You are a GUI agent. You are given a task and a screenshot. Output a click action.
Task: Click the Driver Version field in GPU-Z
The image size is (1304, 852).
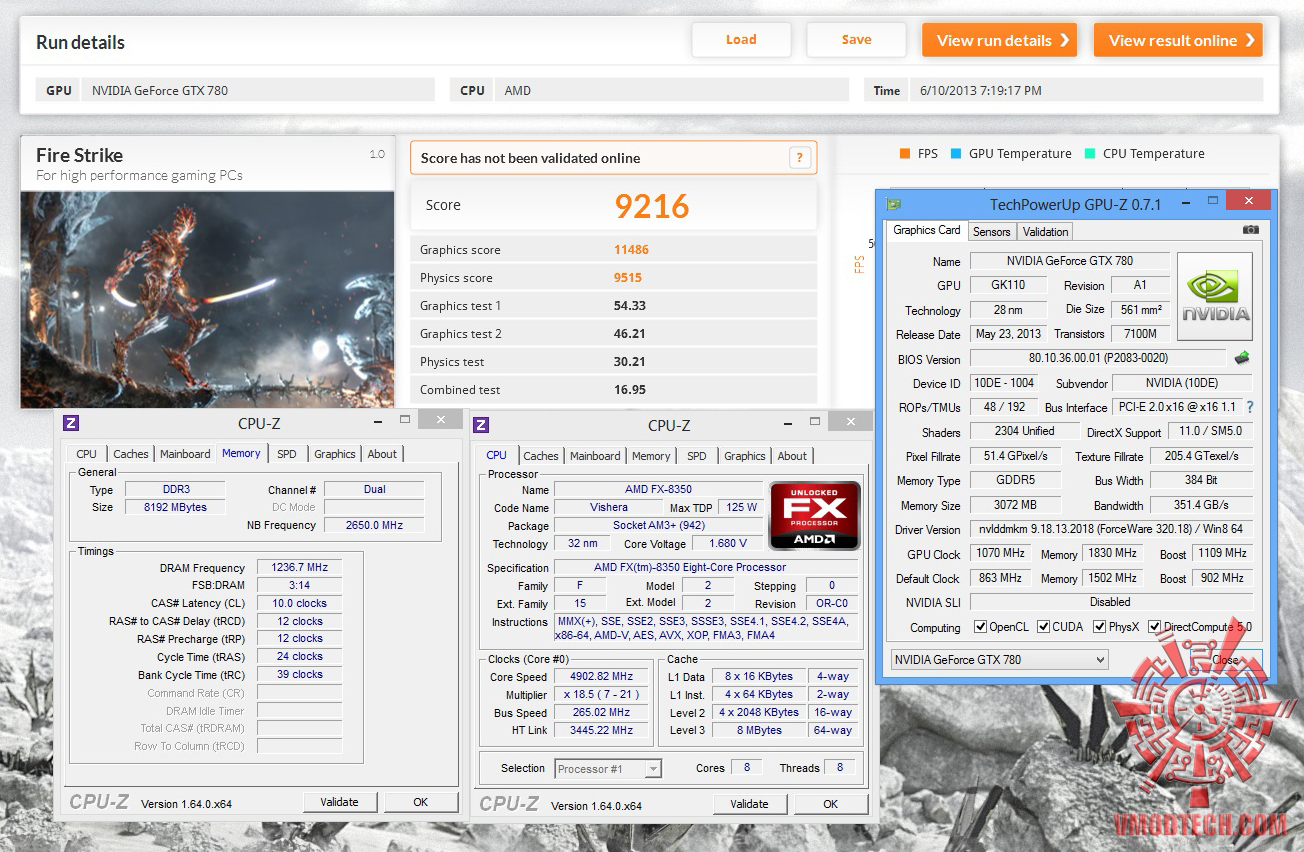click(1110, 529)
